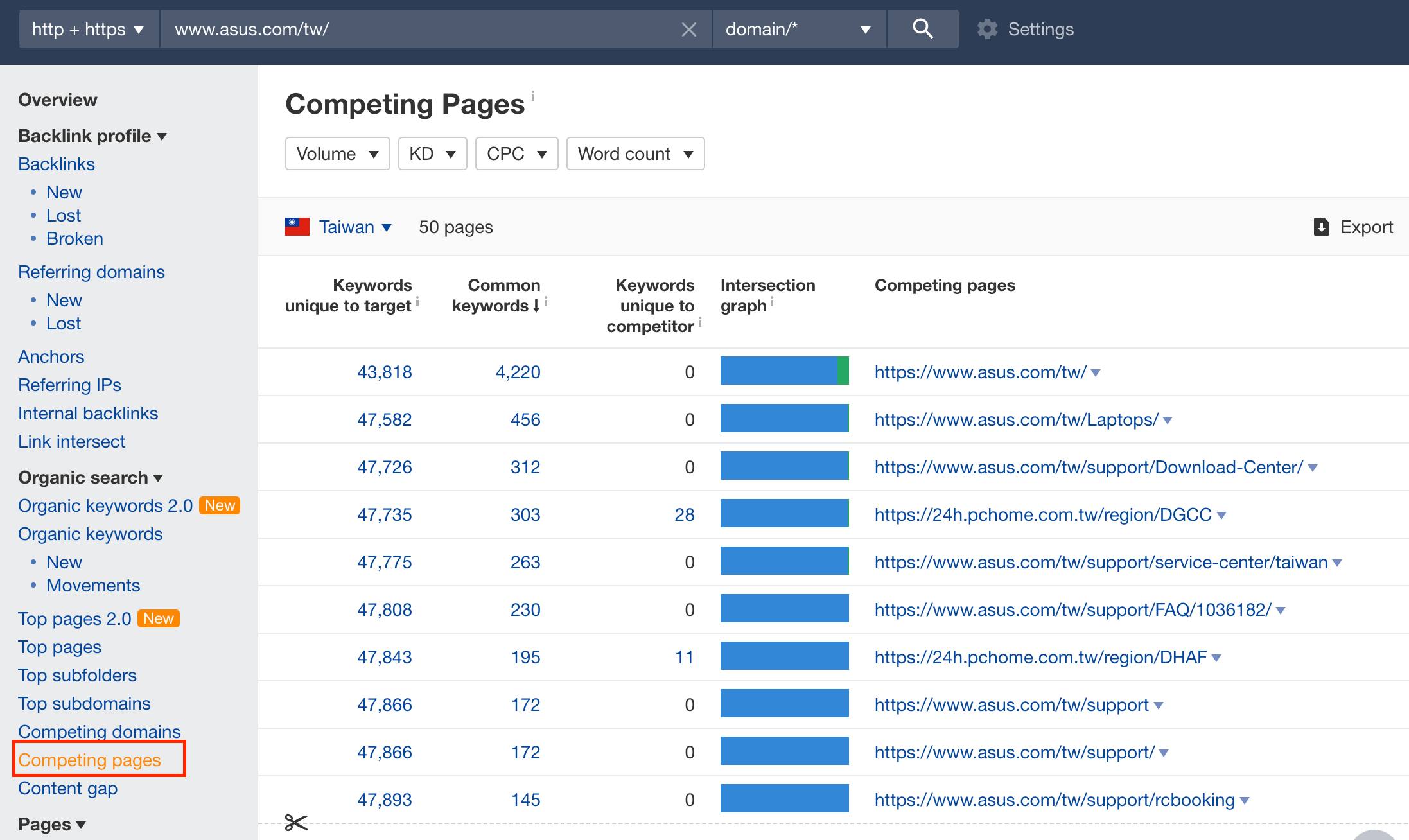Open the Volume filter dropdown
Image resolution: width=1409 pixels, height=840 pixels.
click(x=337, y=153)
